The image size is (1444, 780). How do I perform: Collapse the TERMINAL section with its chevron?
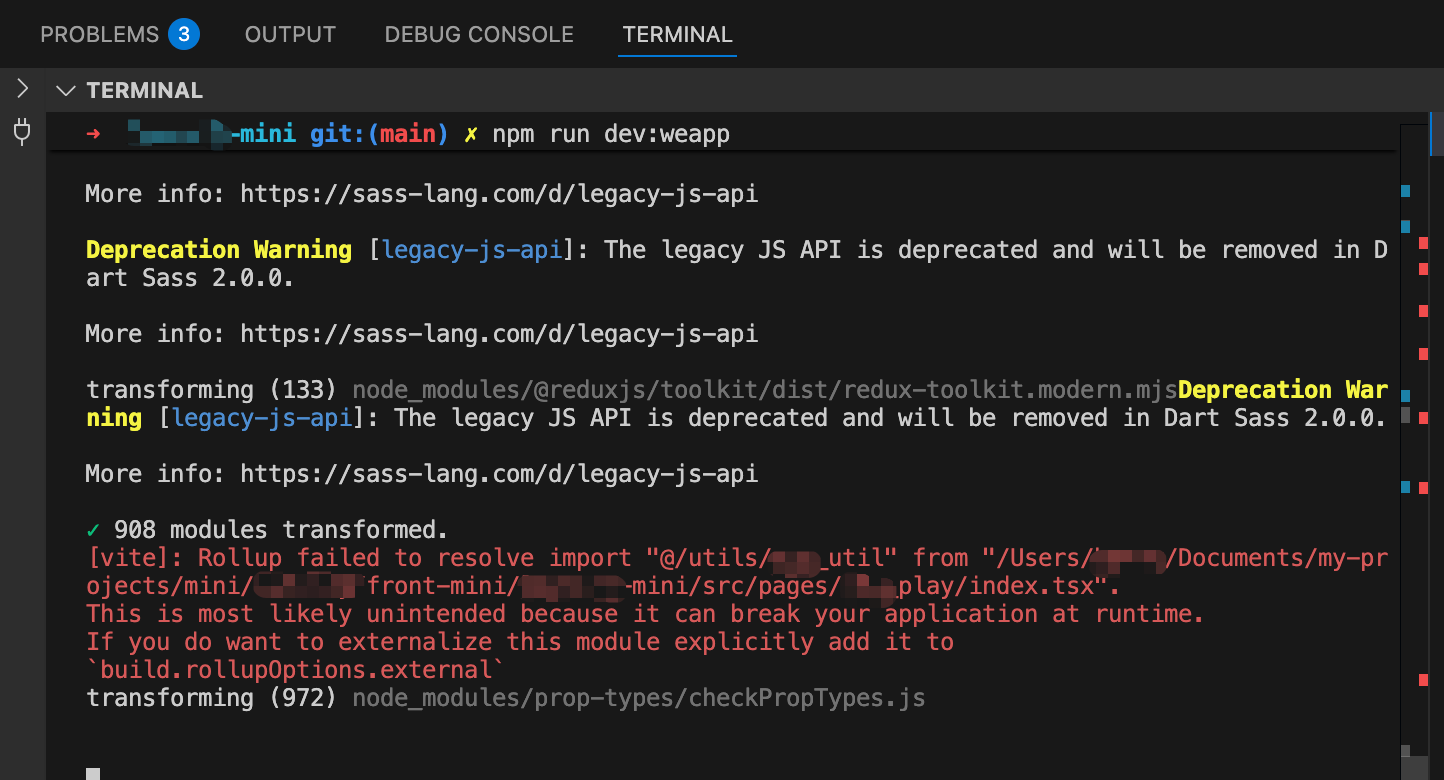66,90
